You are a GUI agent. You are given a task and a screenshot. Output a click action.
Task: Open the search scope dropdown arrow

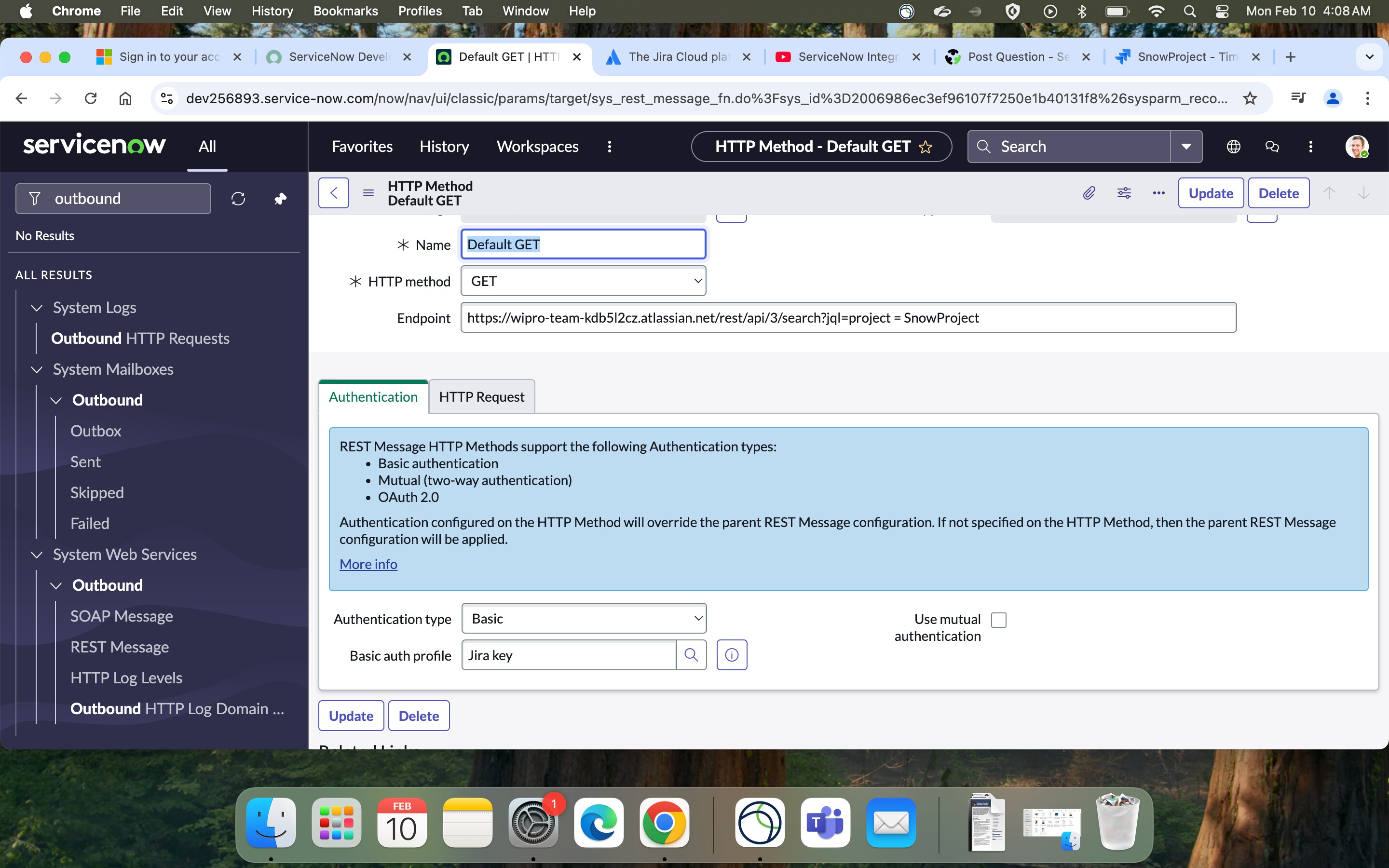point(1186,147)
